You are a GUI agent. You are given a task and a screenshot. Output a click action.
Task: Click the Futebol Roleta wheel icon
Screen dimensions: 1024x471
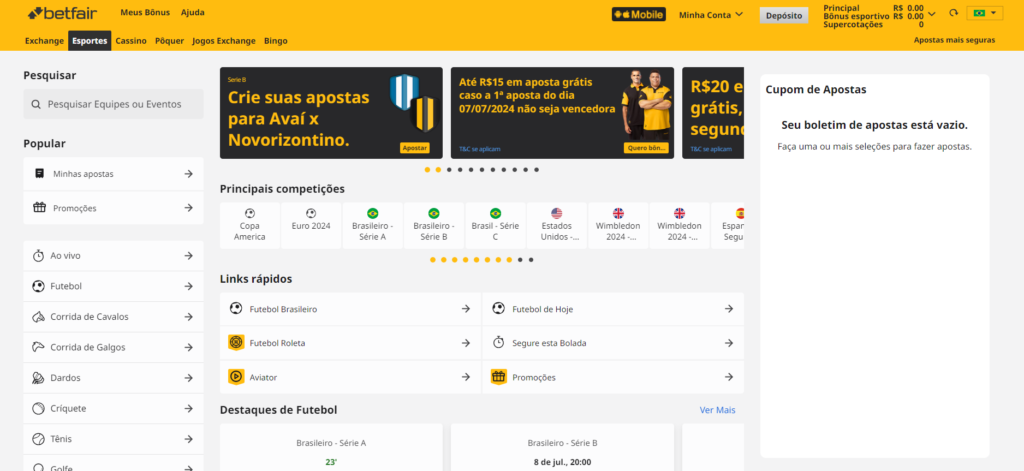(x=236, y=342)
